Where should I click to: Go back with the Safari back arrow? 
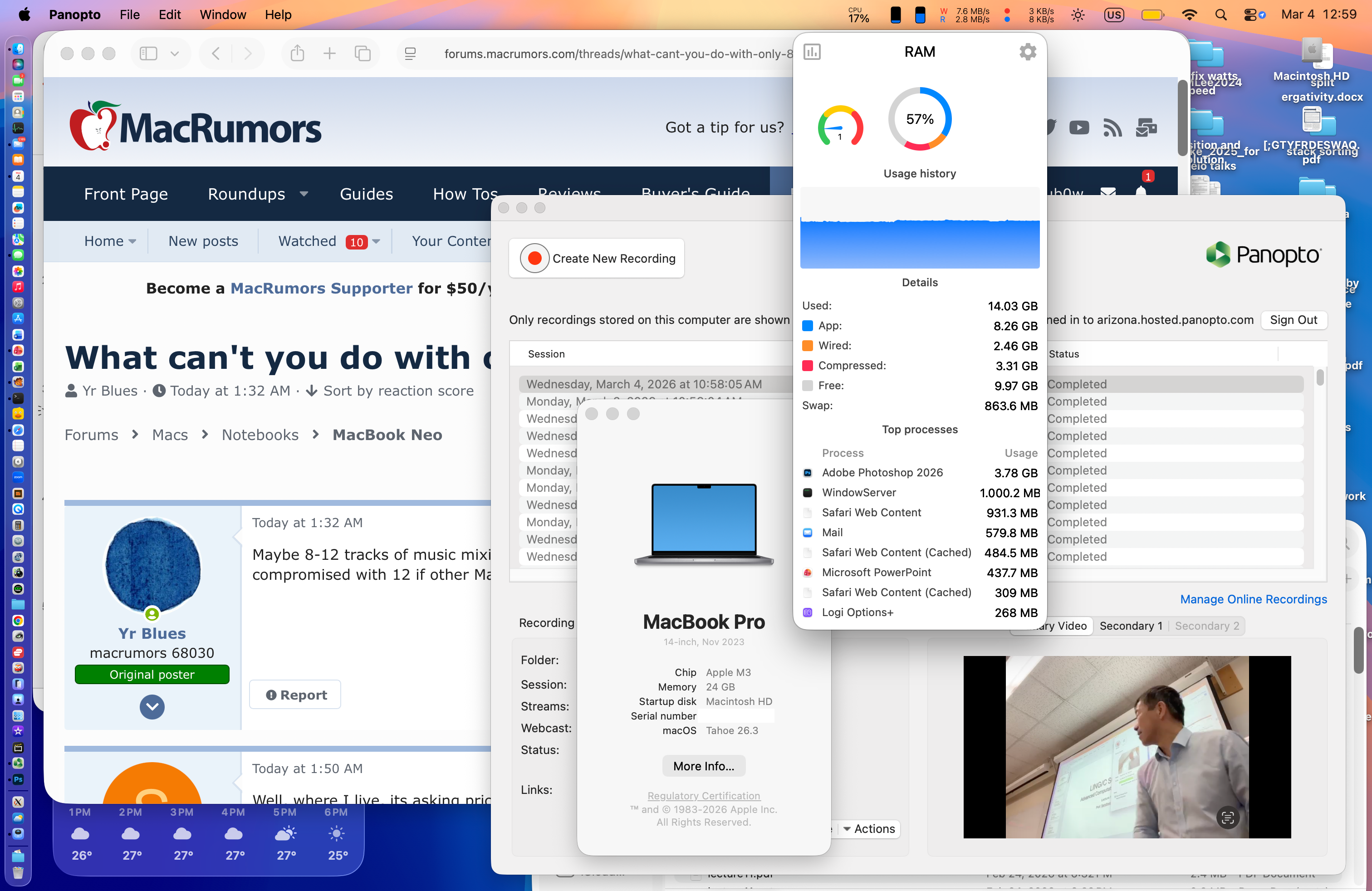[216, 54]
